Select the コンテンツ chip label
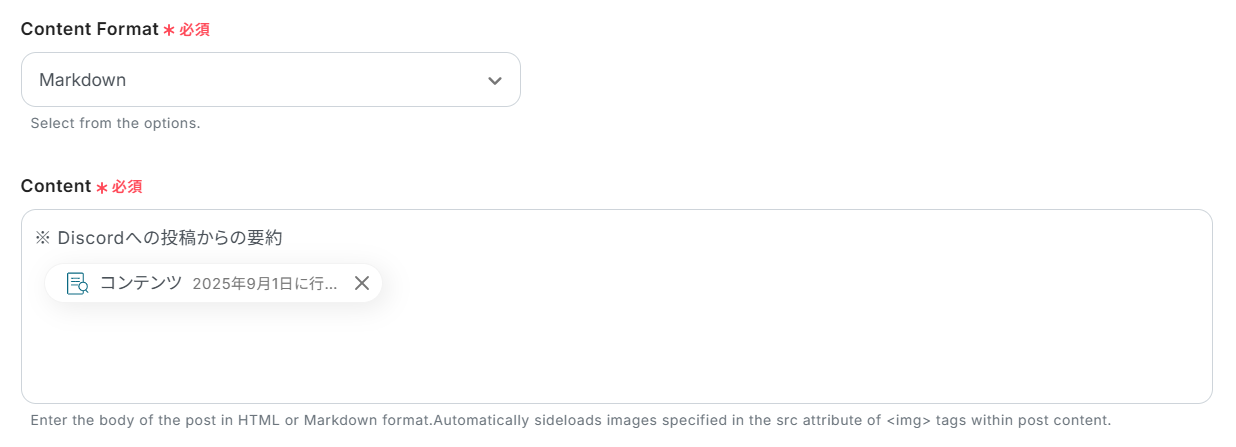1236x447 pixels. 141,283
